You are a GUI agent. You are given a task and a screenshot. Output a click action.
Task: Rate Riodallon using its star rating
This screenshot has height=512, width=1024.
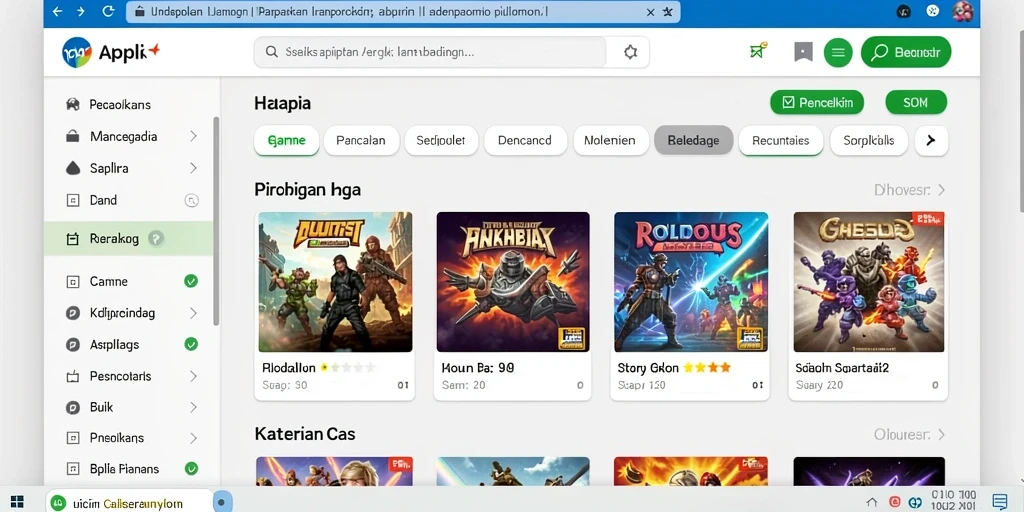[x=348, y=368]
